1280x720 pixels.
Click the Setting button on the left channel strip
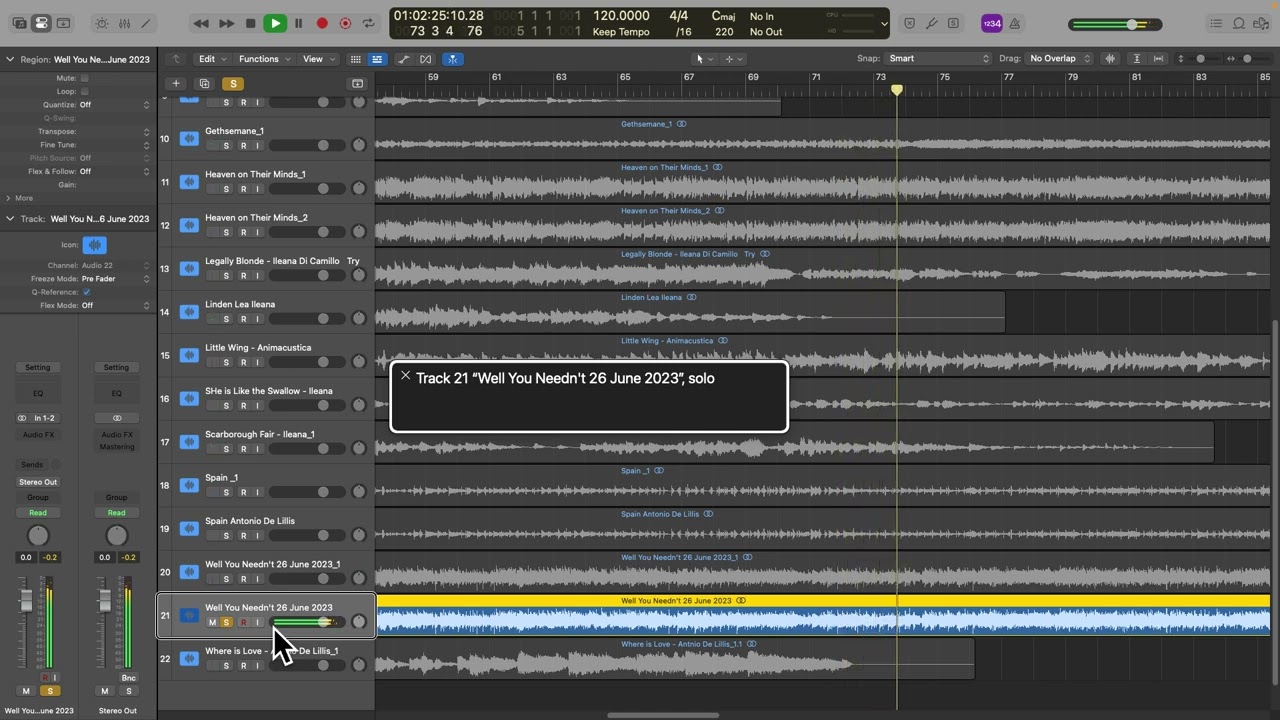coord(38,367)
